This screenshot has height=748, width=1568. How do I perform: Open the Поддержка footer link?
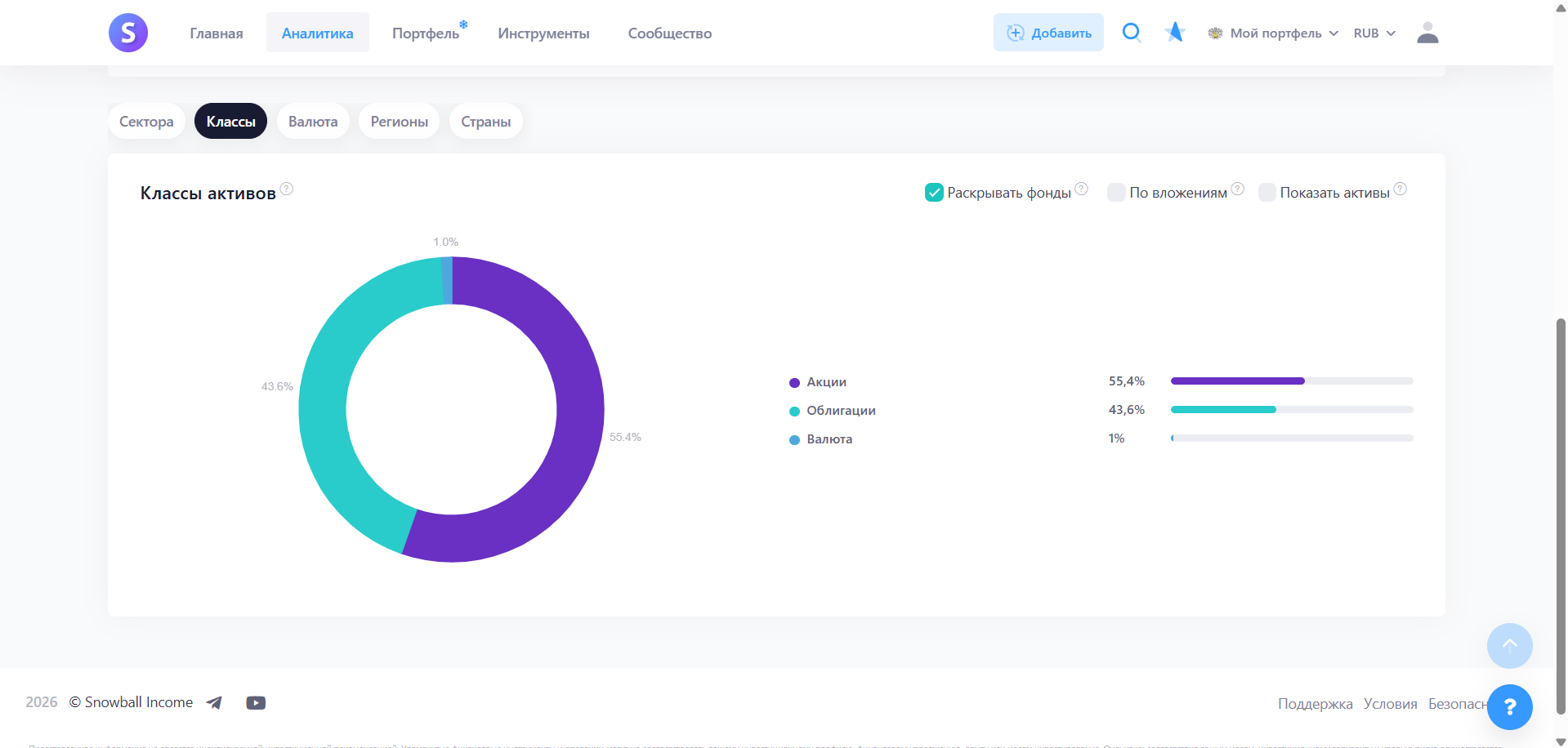click(1315, 704)
